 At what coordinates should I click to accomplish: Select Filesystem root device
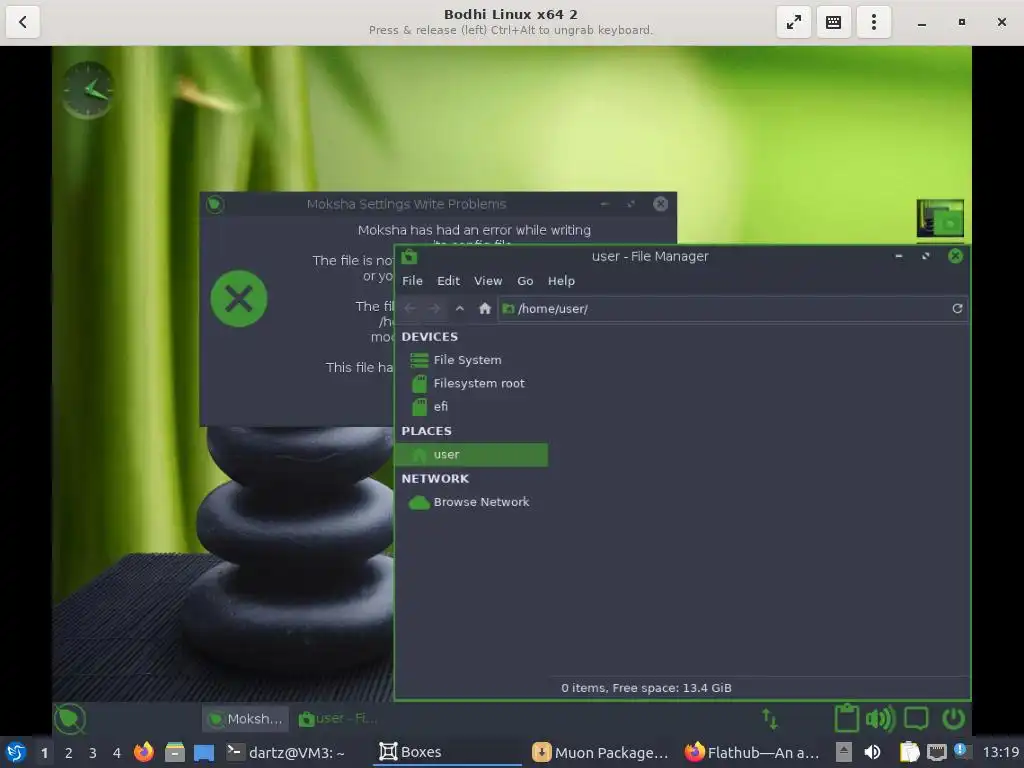(x=471, y=383)
